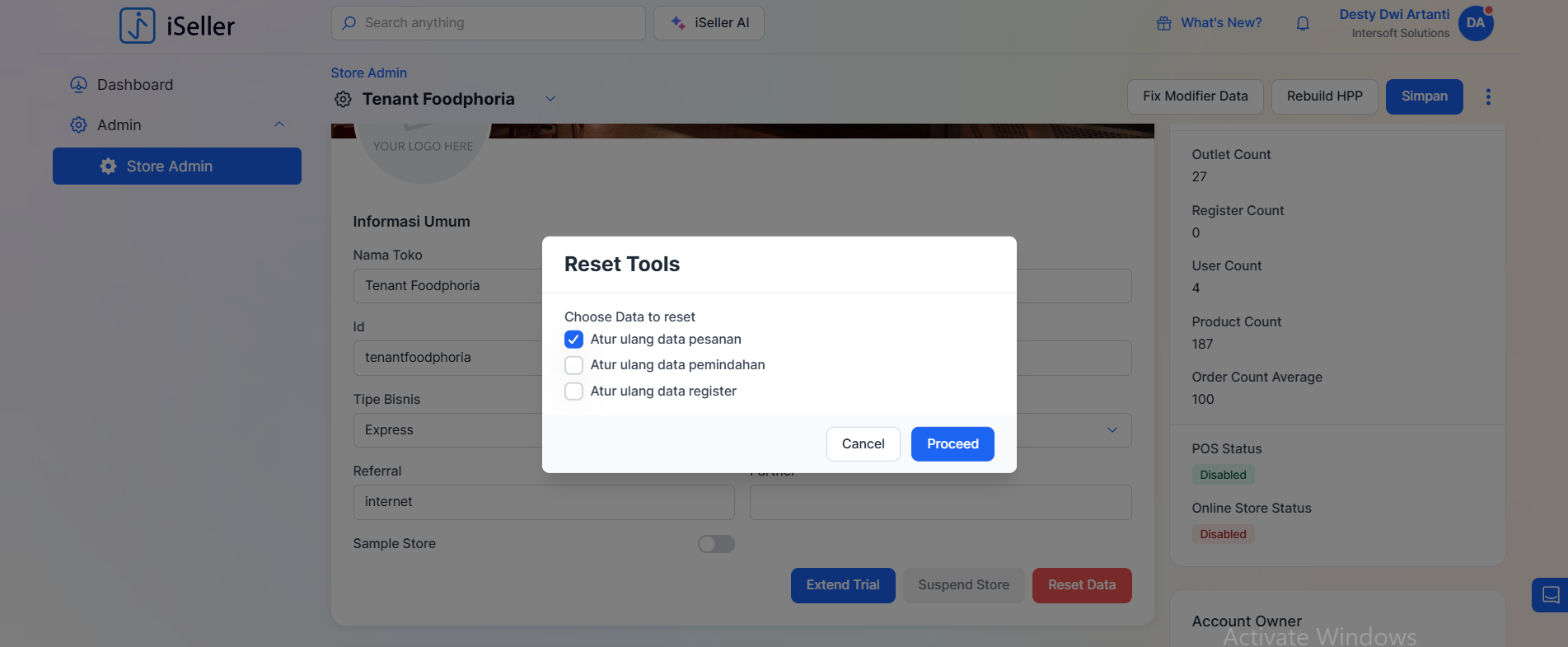Select Store Admin in the sidebar
1568x647 pixels.
point(177,166)
